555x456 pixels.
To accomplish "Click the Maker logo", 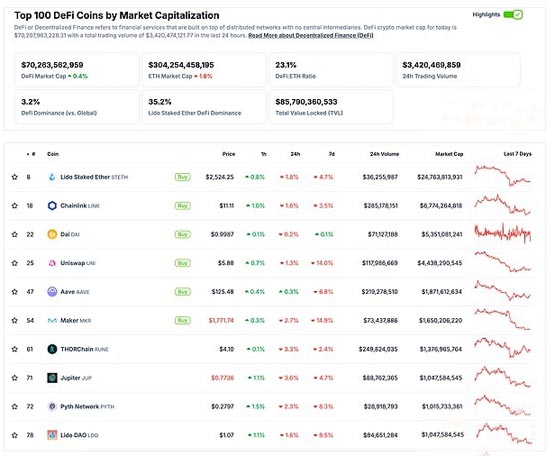I will [x=52, y=320].
